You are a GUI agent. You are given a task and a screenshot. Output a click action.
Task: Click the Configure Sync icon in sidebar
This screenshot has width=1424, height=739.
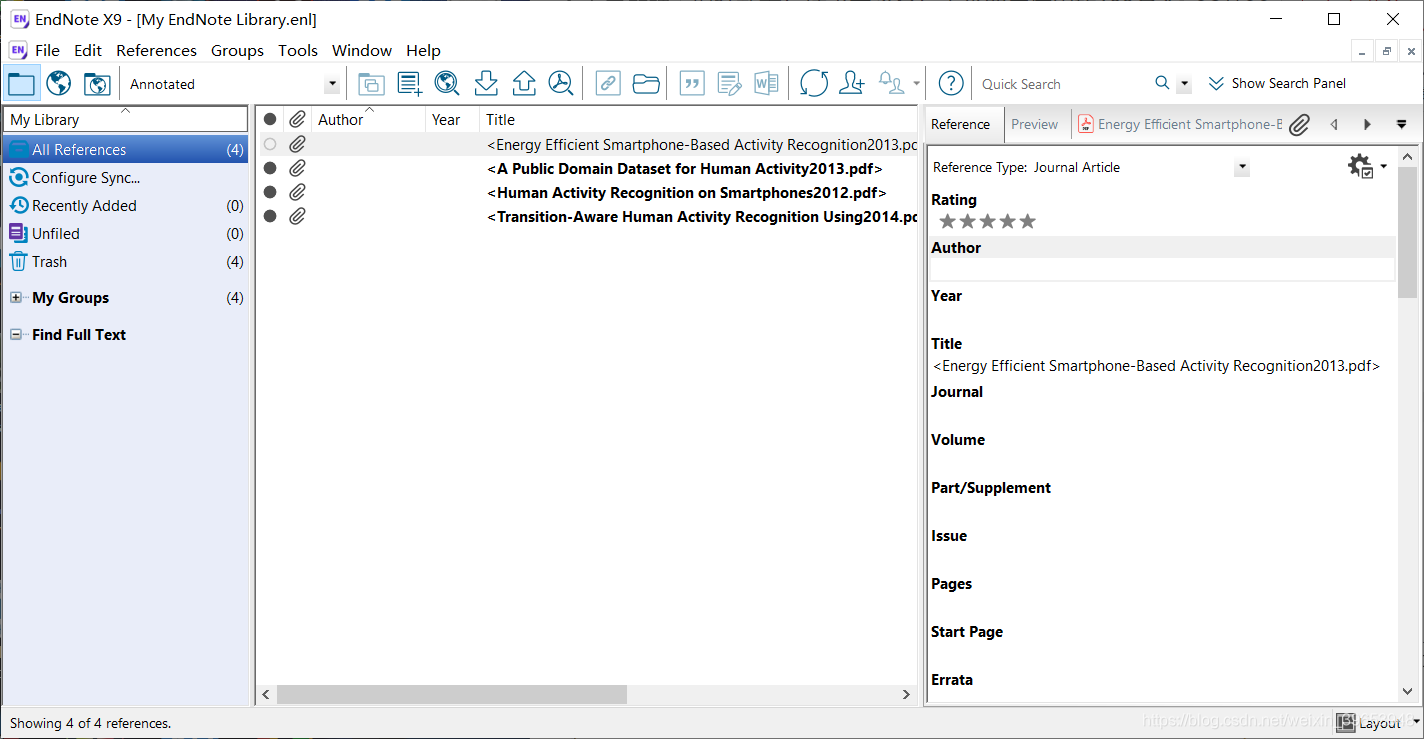[18, 178]
